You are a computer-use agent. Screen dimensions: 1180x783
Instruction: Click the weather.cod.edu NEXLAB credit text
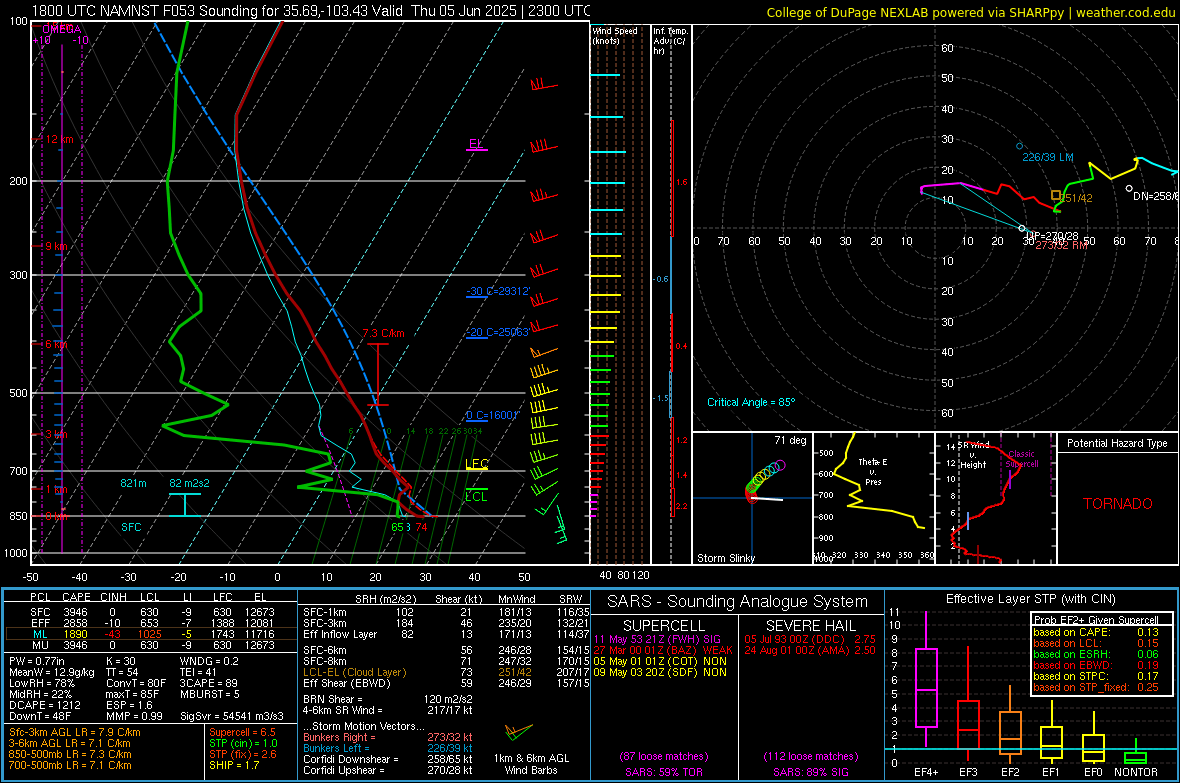tap(970, 12)
